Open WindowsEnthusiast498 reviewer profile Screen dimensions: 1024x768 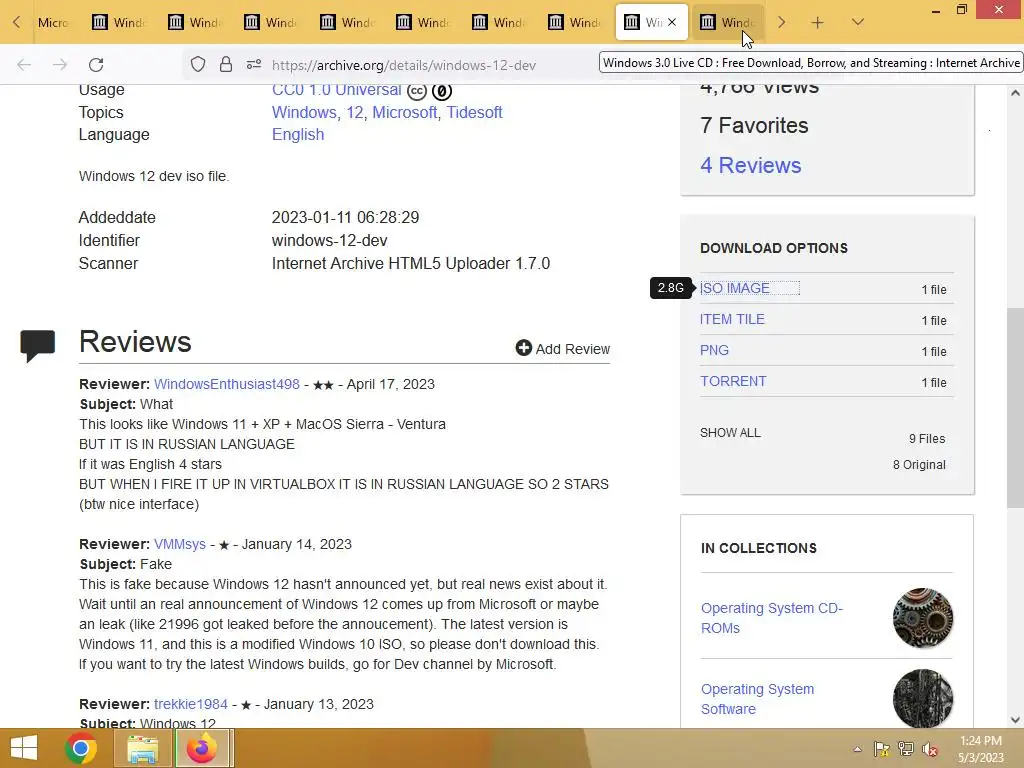pyautogui.click(x=227, y=384)
